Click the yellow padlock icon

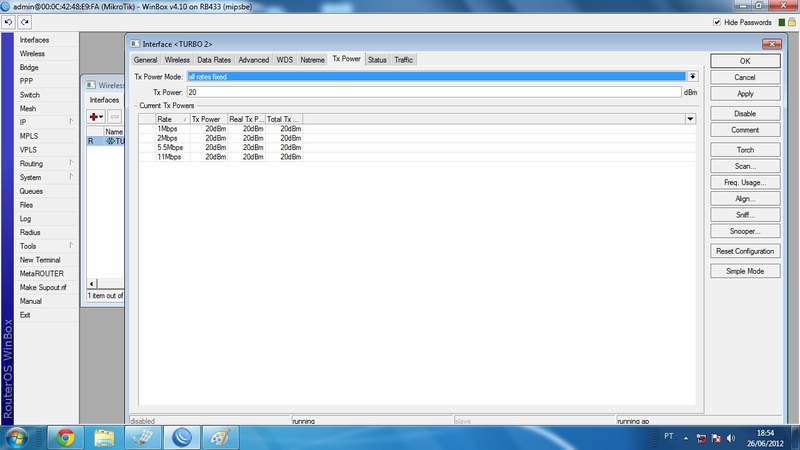pyautogui.click(x=792, y=22)
